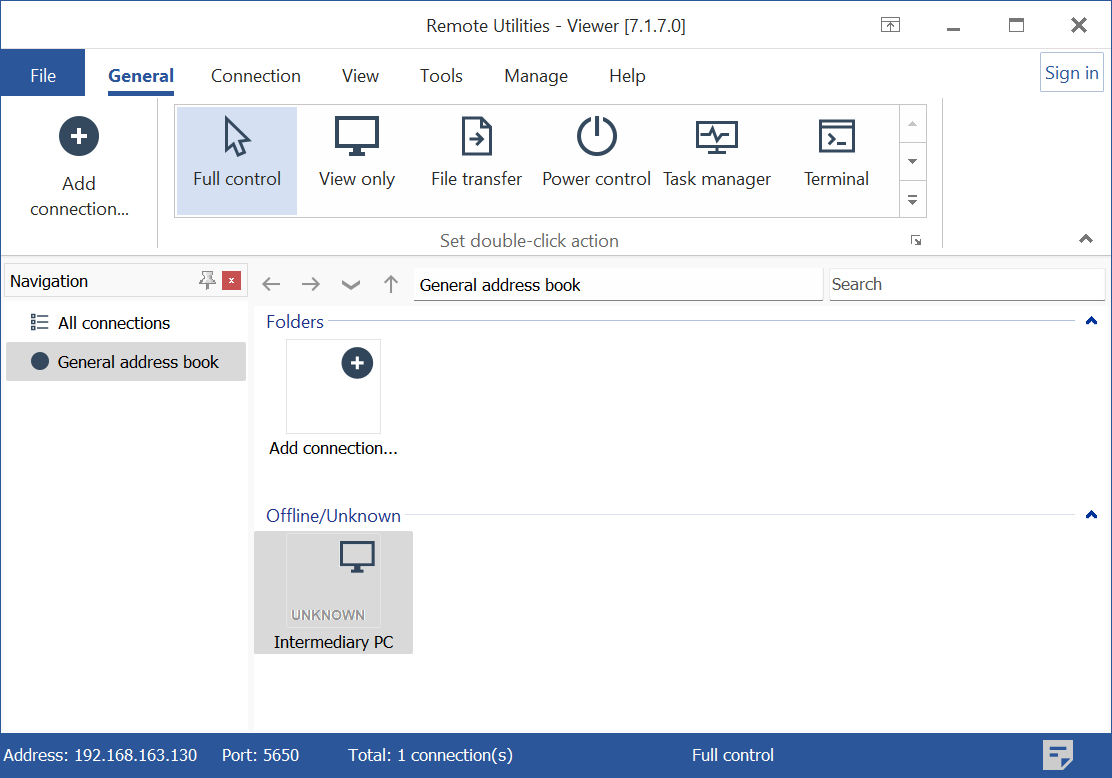Viewport: 1112px width, 778px height.
Task: Open the Tools ribbon tab
Action: pyautogui.click(x=441, y=76)
